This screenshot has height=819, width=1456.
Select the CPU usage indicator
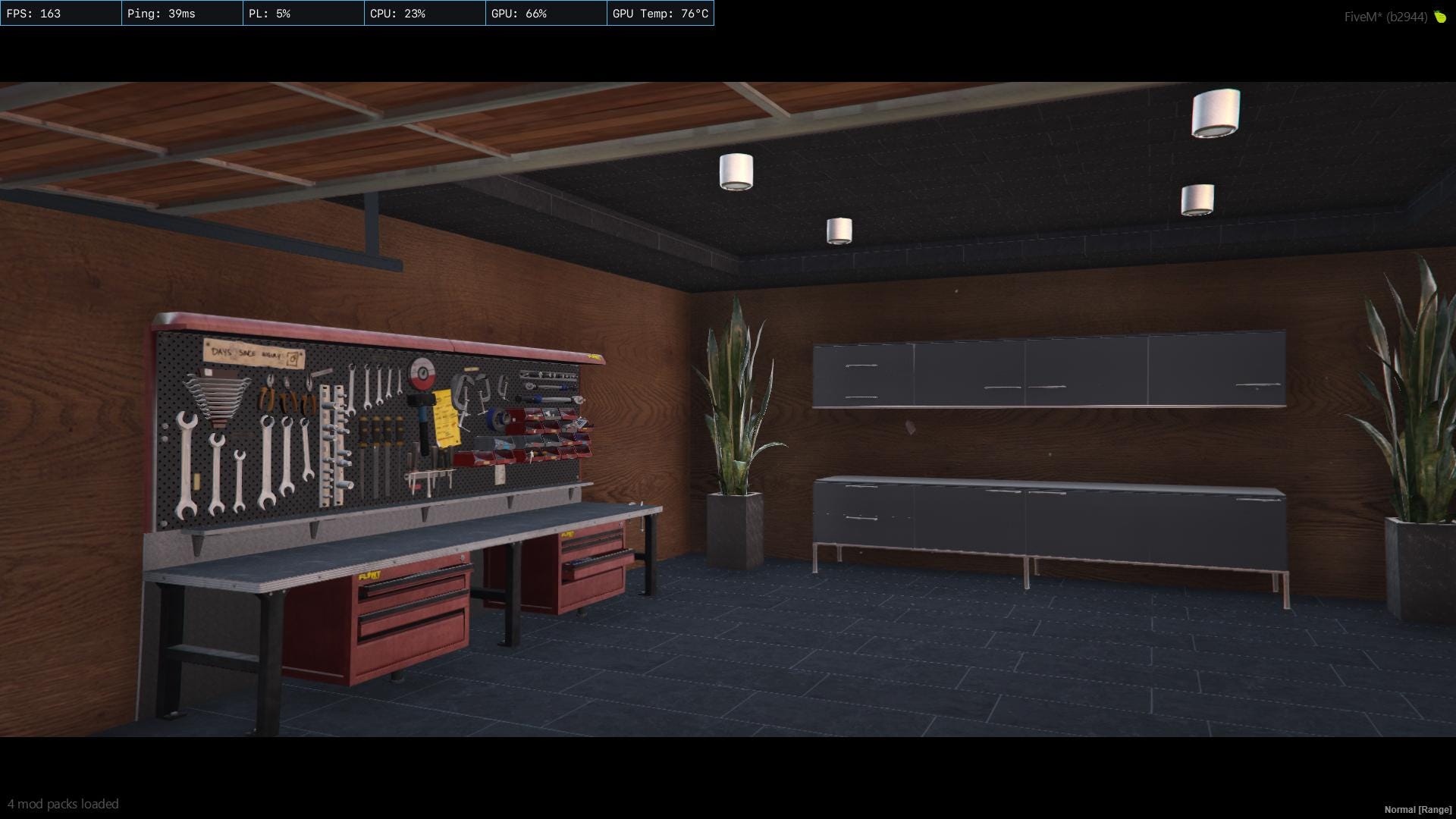(396, 13)
